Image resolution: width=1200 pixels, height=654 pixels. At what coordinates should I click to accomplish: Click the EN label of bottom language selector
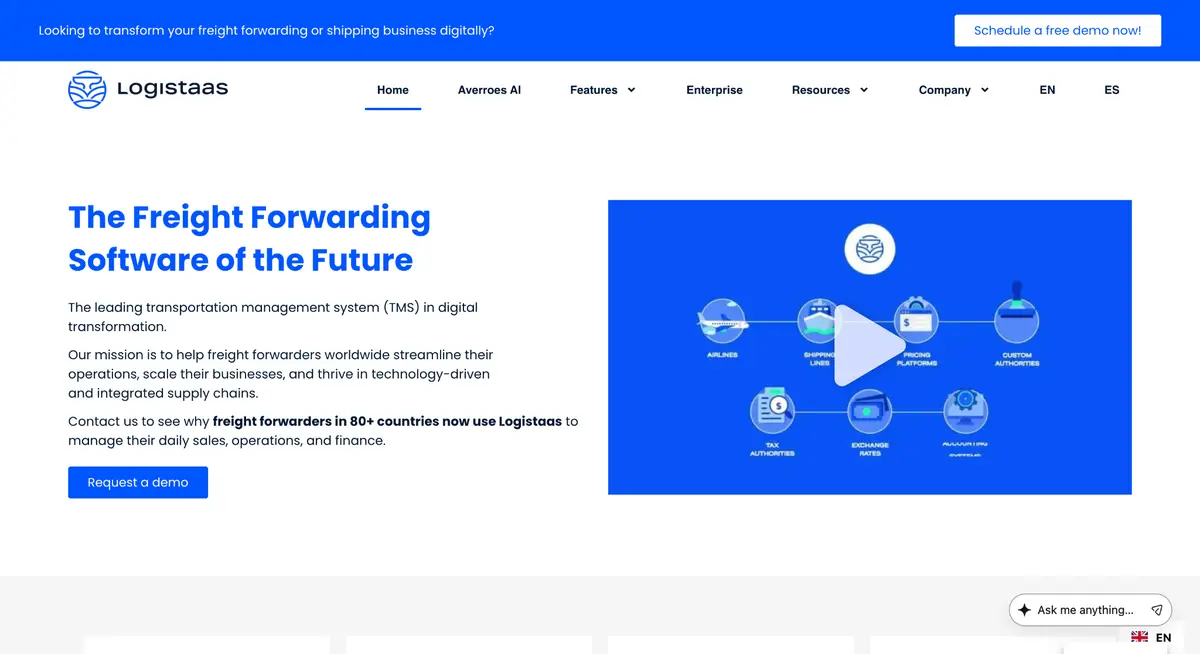click(x=1163, y=638)
